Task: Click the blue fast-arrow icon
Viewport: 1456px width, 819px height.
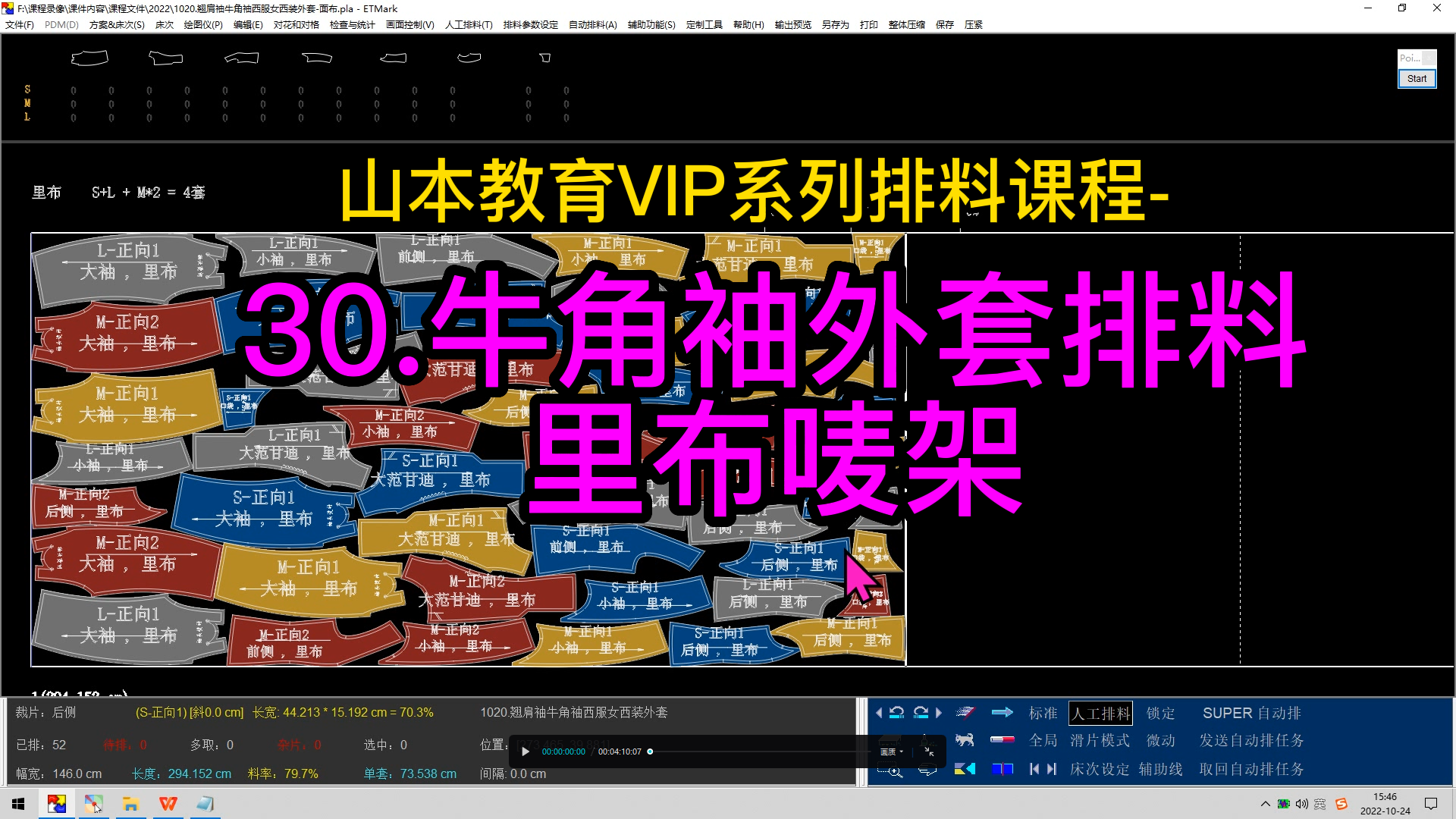Action: 1002,711
